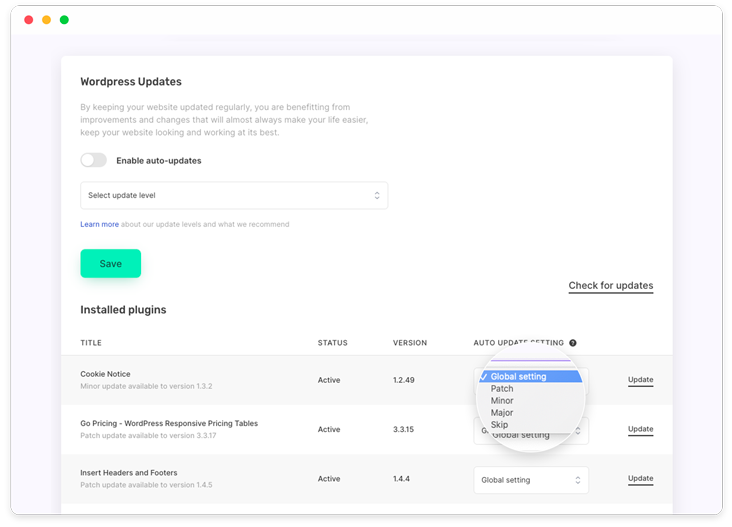This screenshot has width=732, height=527.
Task: Toggle the Enable auto-updates switch
Action: click(93, 160)
